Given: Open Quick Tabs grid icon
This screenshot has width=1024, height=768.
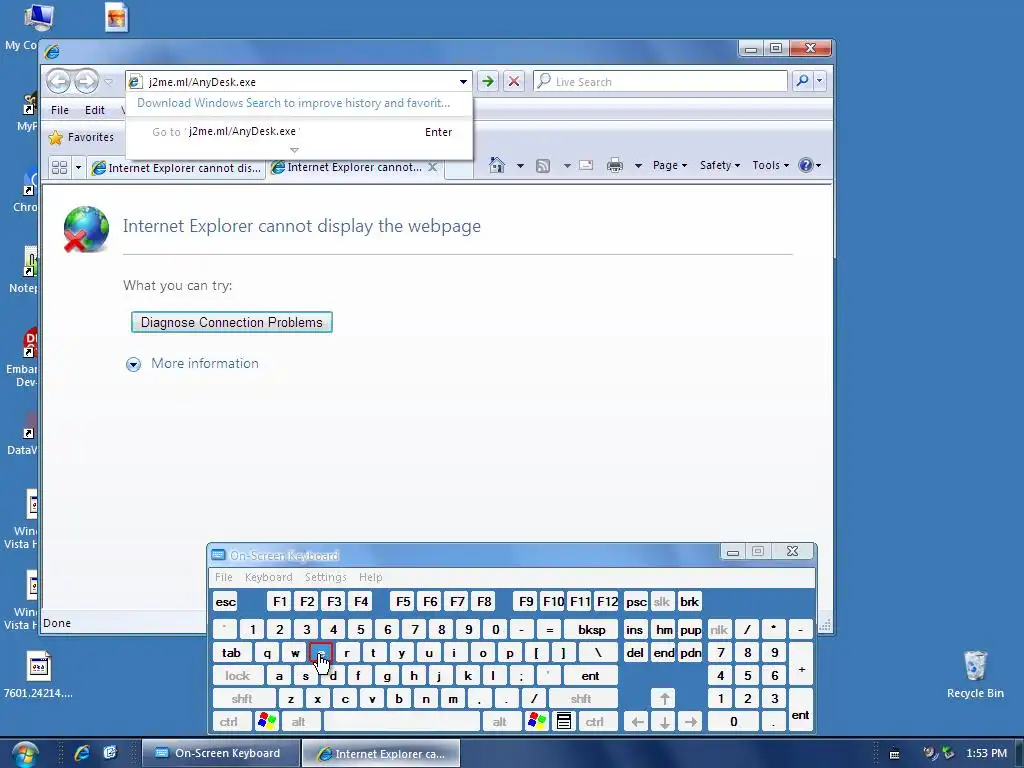Looking at the screenshot, I should pos(59,168).
